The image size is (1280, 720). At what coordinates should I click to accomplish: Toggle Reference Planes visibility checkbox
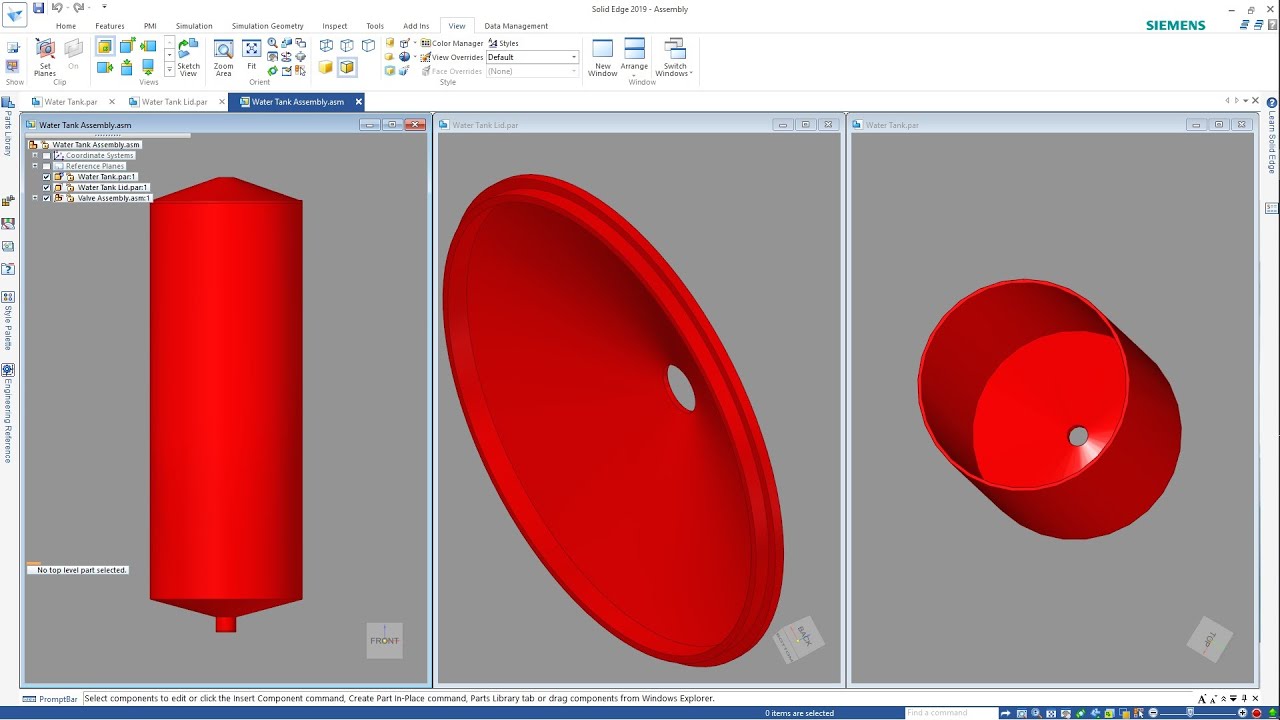click(46, 166)
